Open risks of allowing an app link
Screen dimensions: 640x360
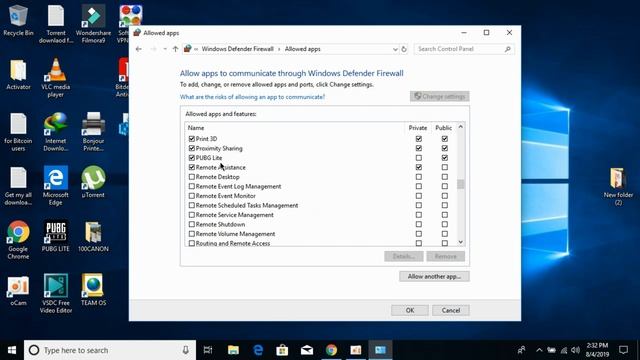coord(252,97)
